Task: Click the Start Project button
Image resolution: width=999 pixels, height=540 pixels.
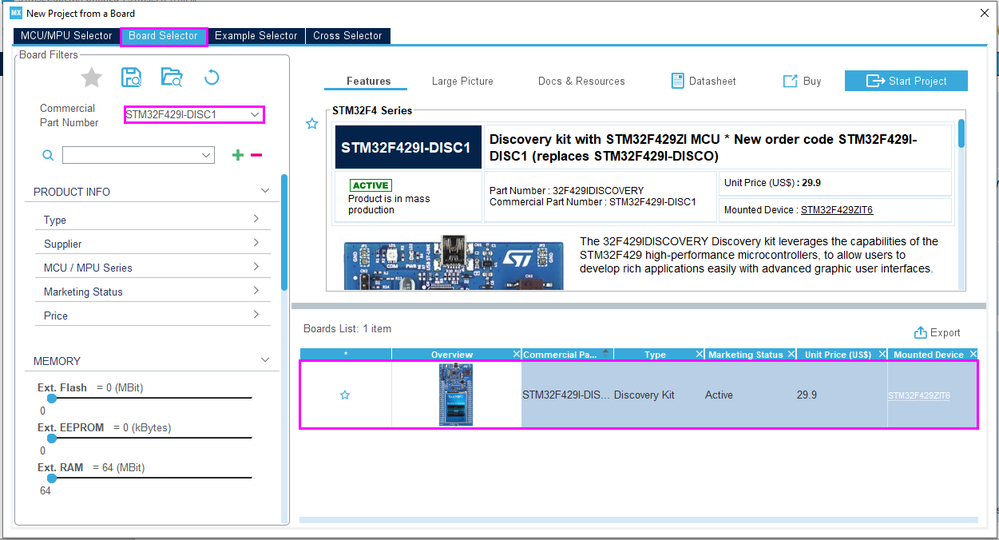Action: [x=906, y=81]
